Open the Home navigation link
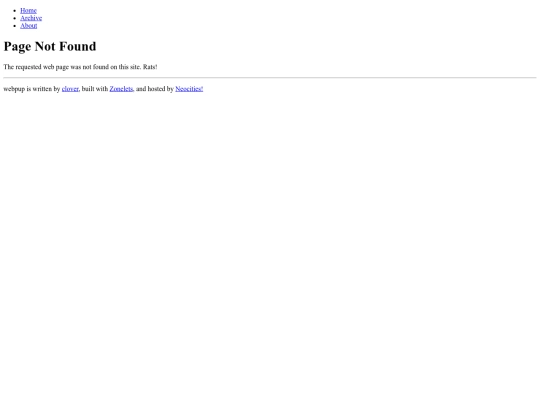540x405 pixels. pos(28,10)
